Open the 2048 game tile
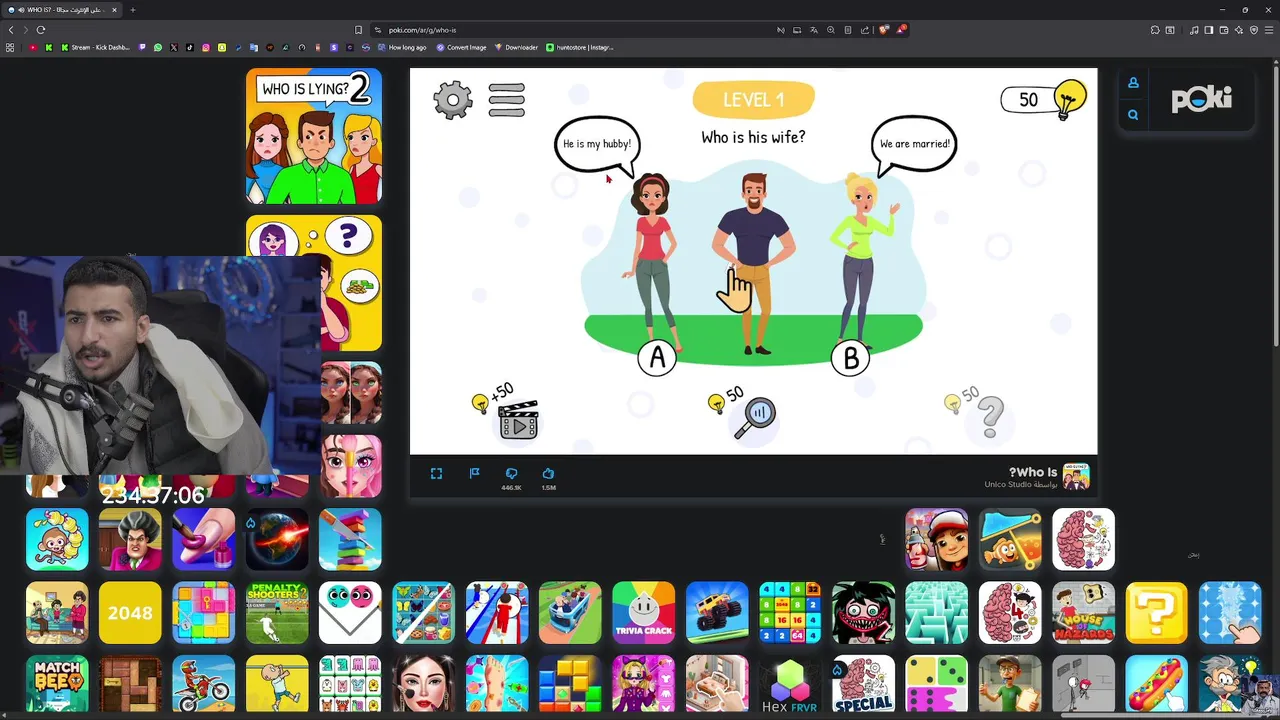Screen dimensions: 1280x720 [x=130, y=612]
